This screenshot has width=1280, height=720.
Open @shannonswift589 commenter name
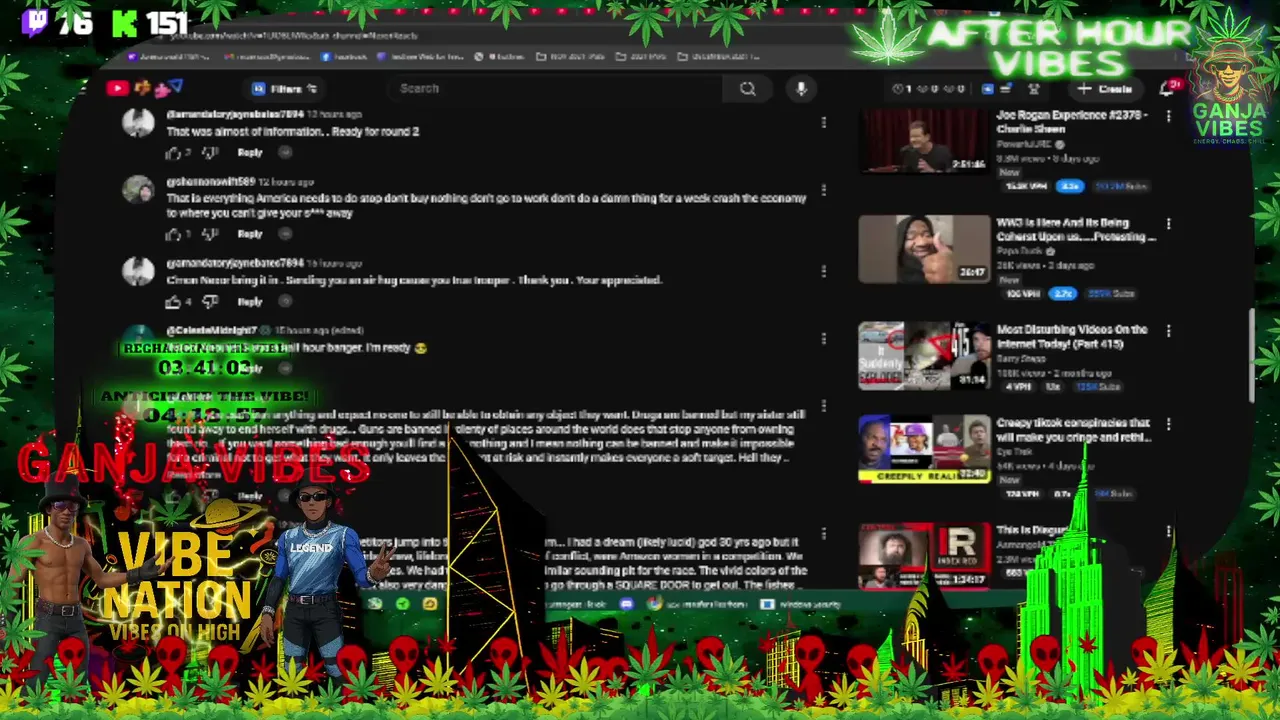(x=211, y=182)
